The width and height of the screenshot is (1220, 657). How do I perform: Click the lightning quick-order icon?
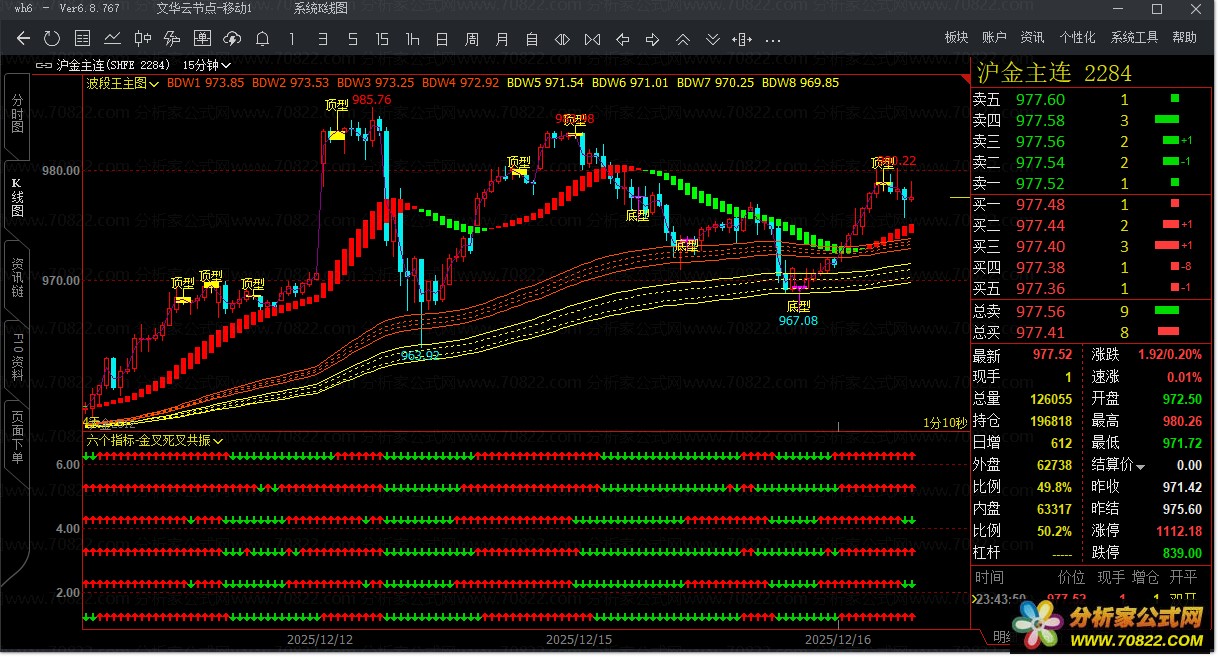(172, 39)
